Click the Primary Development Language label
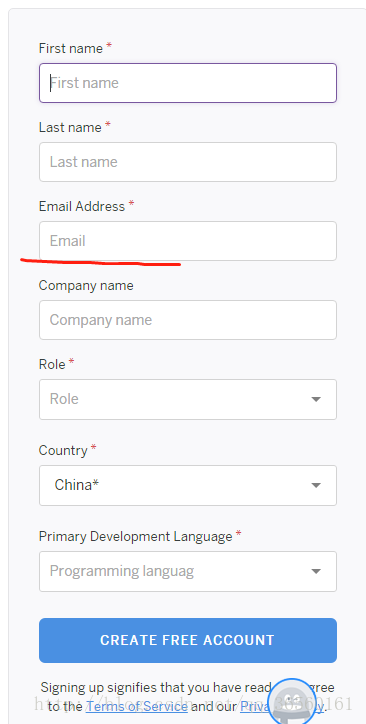 click(x=136, y=537)
